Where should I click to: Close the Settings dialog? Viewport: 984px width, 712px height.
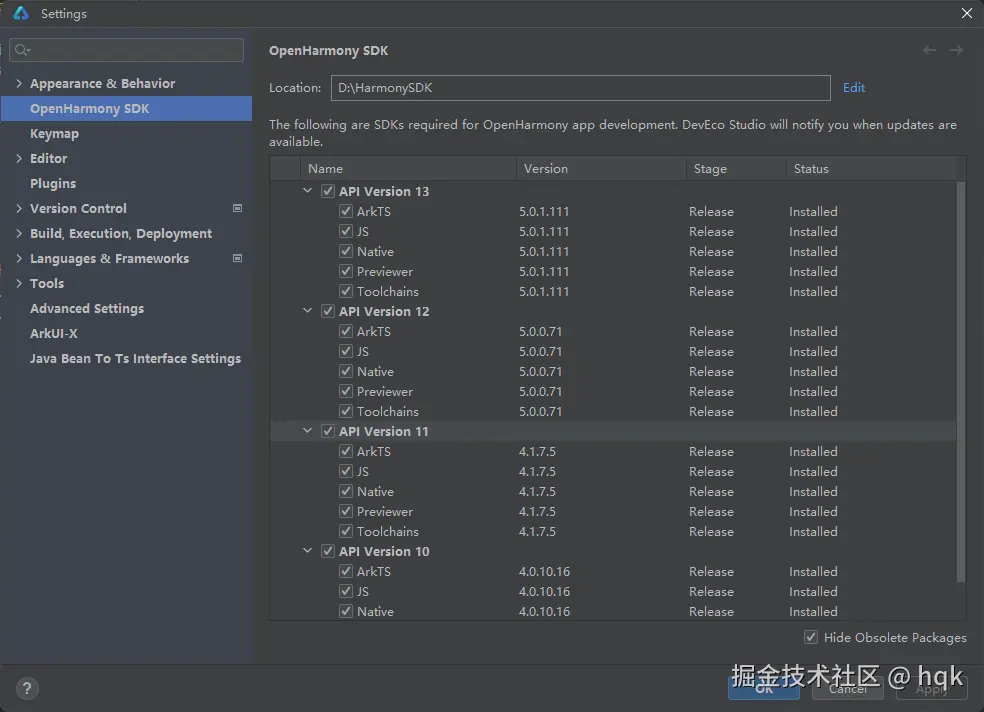click(x=966, y=13)
